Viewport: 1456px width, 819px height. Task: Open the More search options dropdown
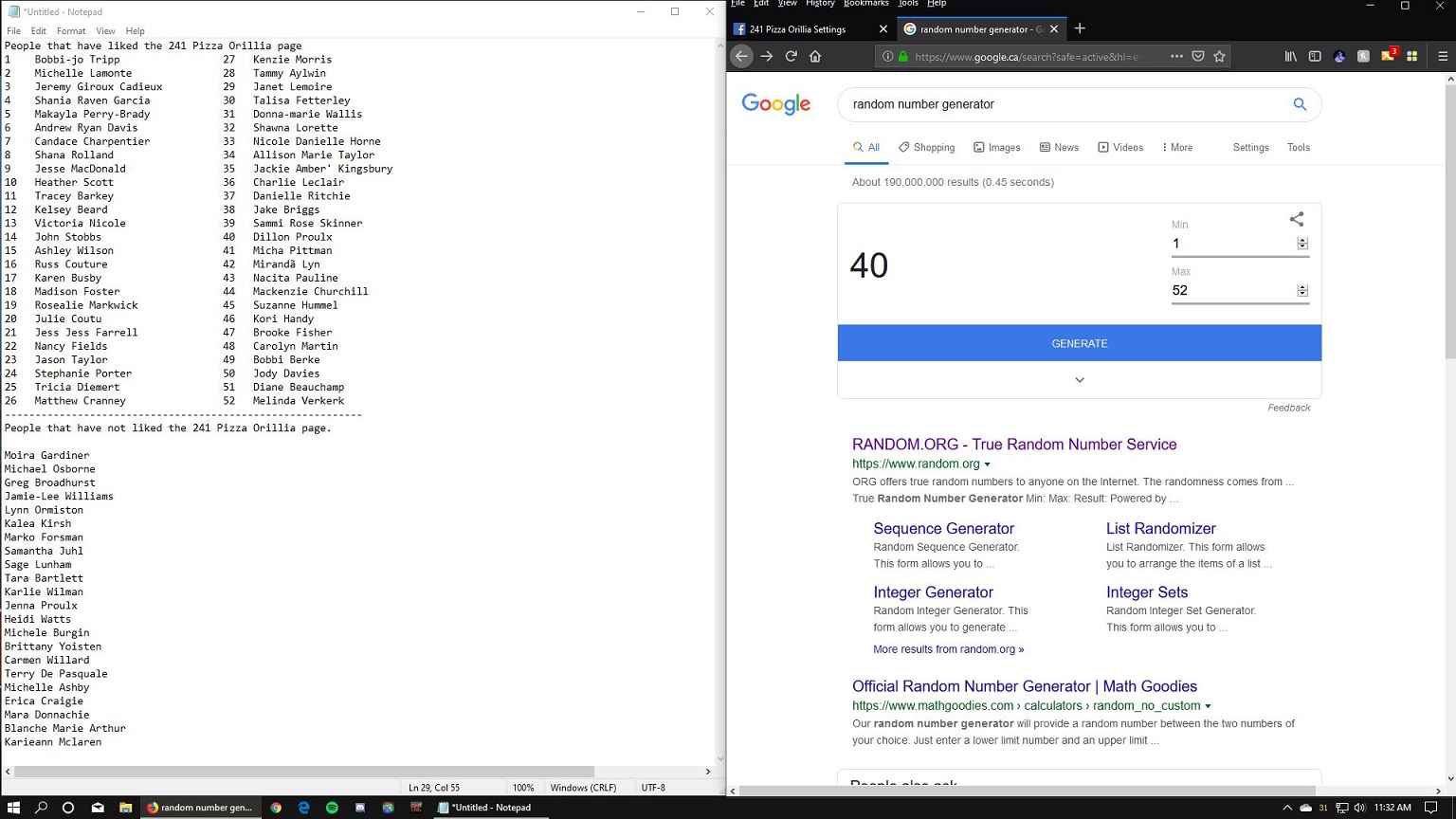[1177, 148]
